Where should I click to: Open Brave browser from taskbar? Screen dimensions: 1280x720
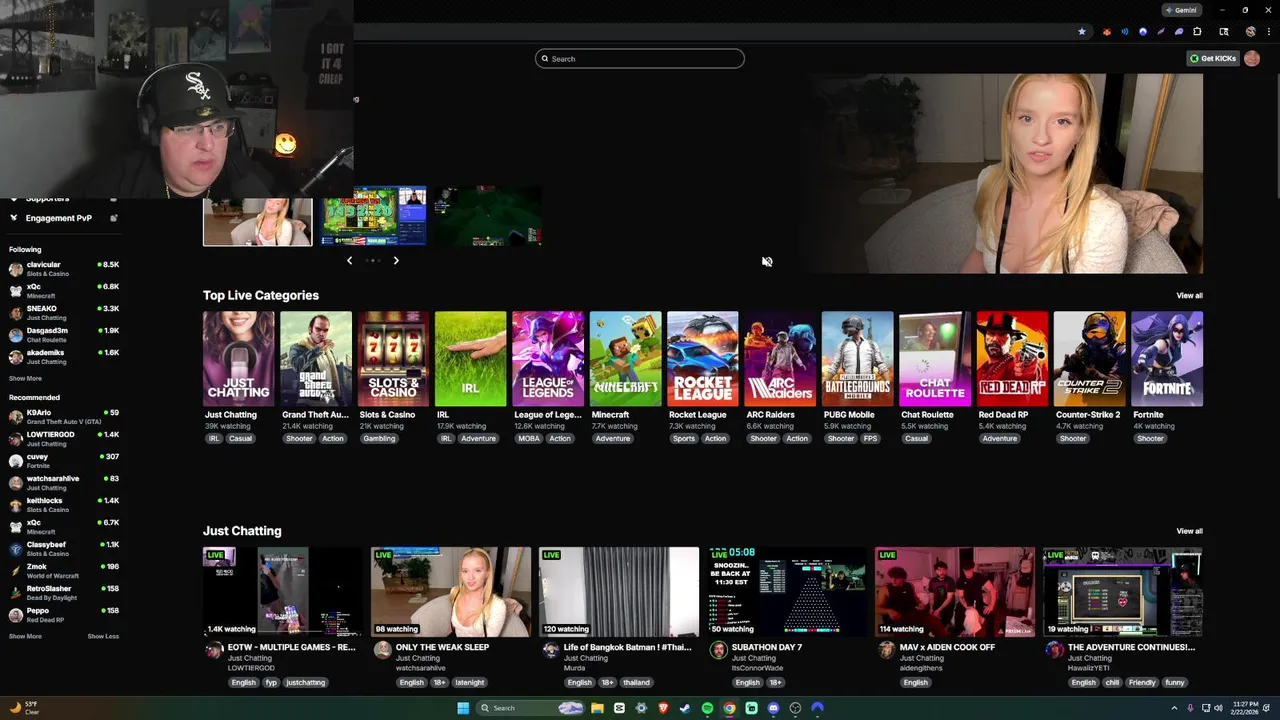663,708
